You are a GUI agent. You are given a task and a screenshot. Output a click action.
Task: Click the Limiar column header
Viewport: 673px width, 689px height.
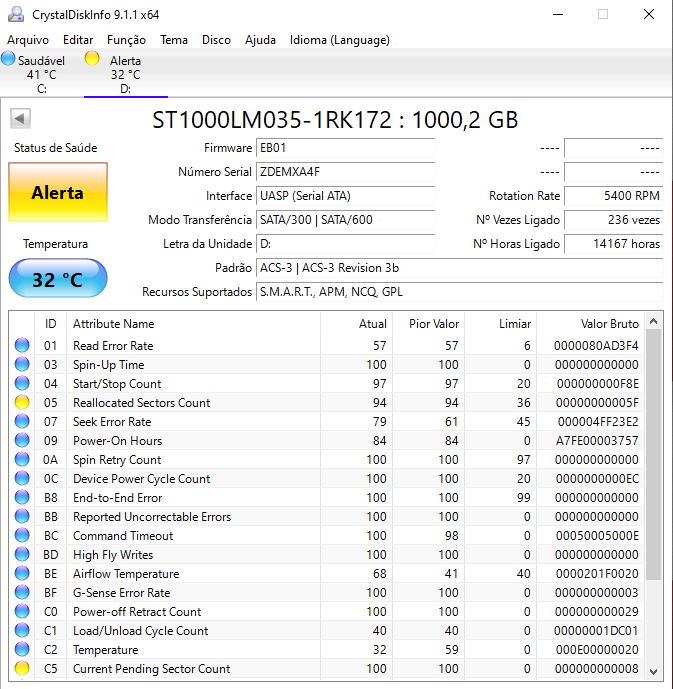click(501, 324)
